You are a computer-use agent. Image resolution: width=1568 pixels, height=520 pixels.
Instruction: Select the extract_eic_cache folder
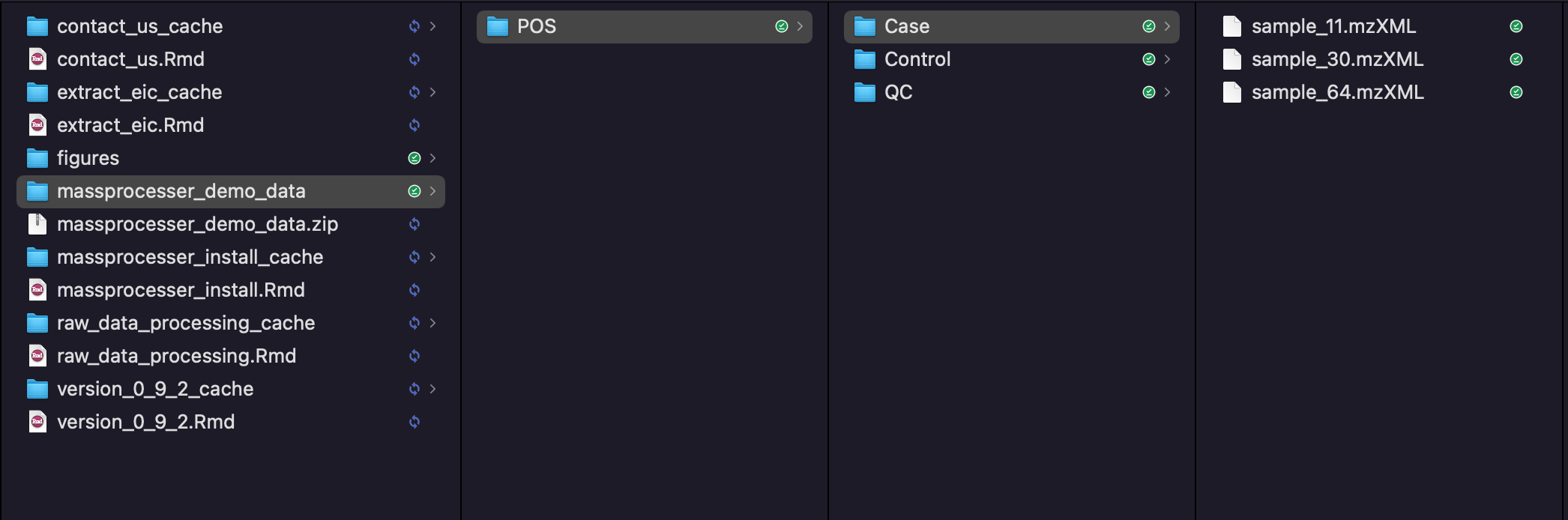click(x=231, y=92)
